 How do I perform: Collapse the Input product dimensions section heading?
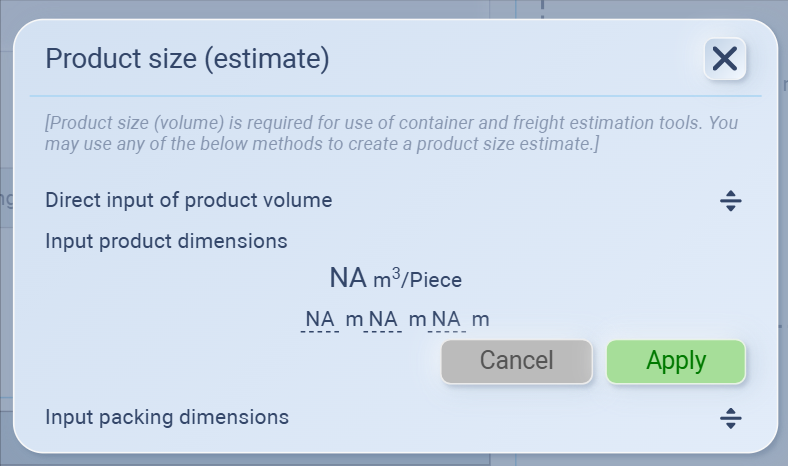coord(166,241)
